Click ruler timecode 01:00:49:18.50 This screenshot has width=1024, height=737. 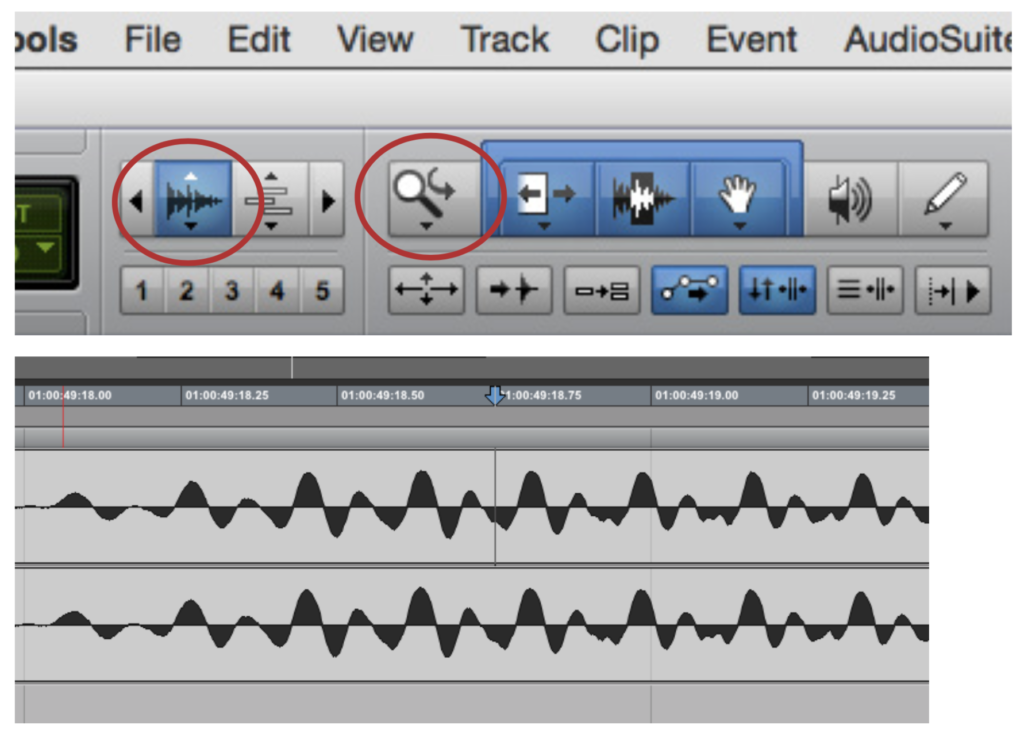tap(383, 395)
